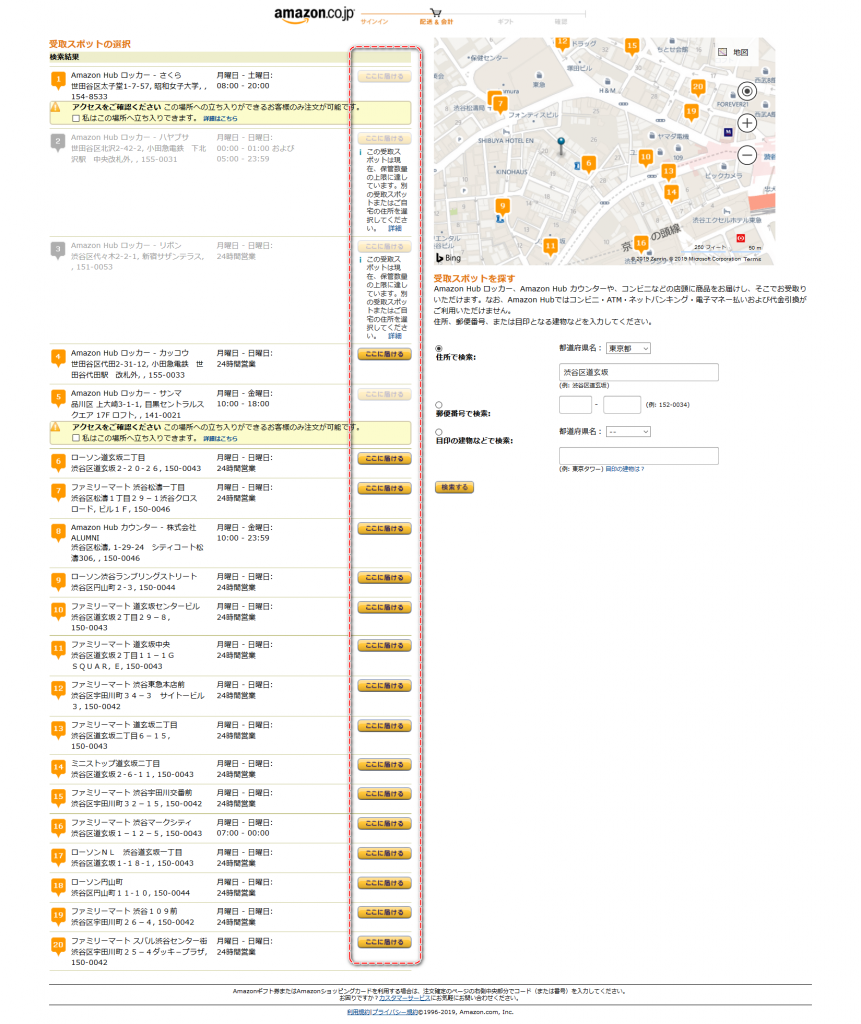Check access confirmation box for さくら locker
This screenshot has width=861, height=1024.
point(76,118)
